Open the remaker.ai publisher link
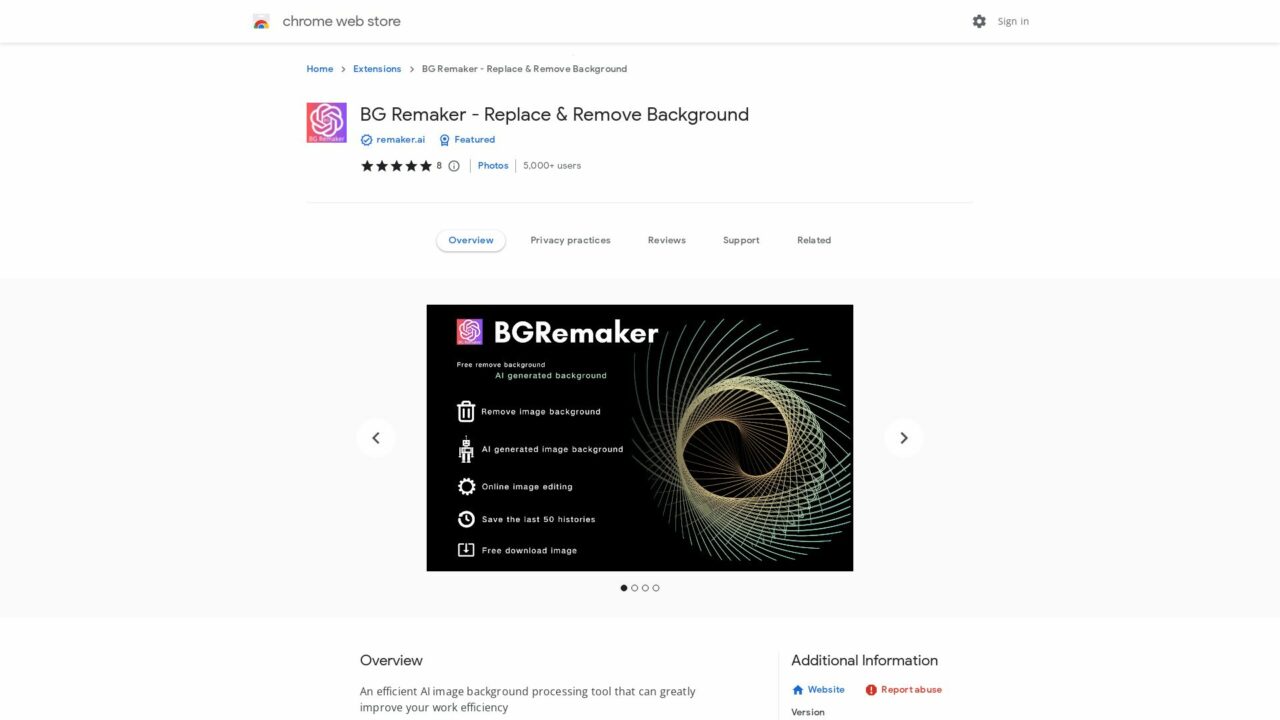1280x720 pixels. (x=399, y=140)
